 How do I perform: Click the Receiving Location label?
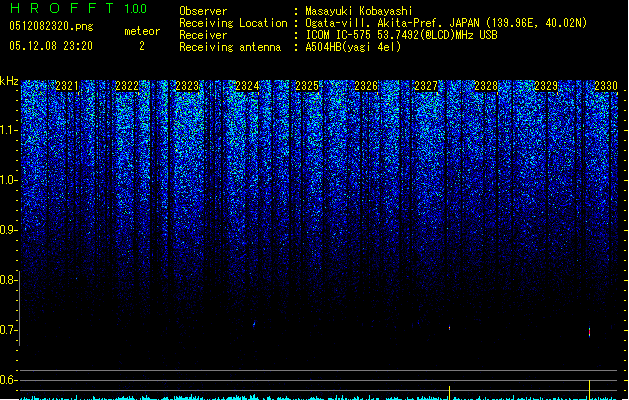[x=233, y=23]
